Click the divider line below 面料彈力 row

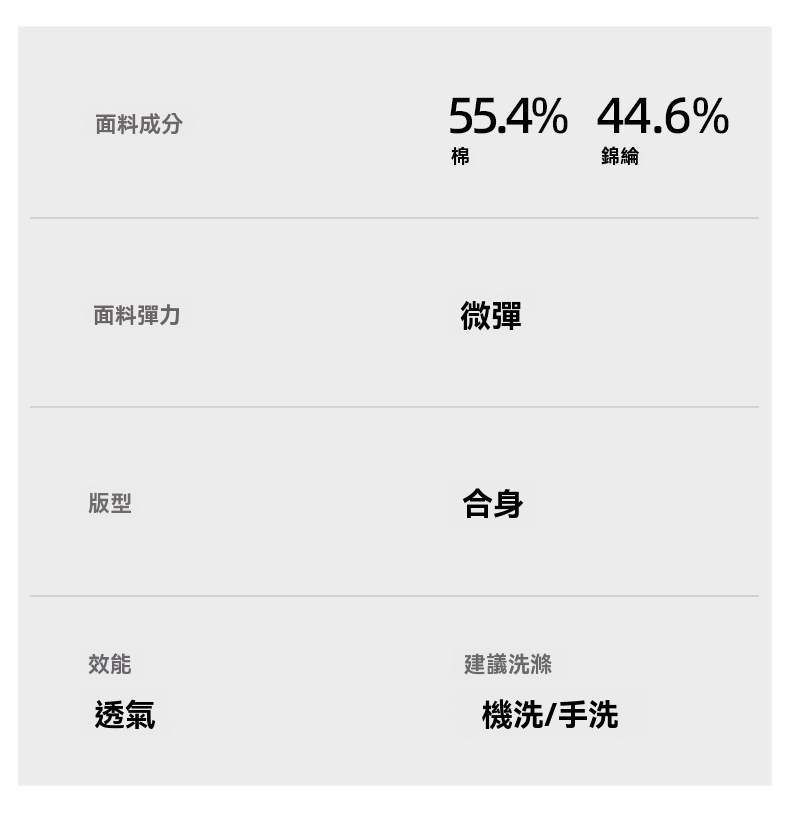point(394,407)
